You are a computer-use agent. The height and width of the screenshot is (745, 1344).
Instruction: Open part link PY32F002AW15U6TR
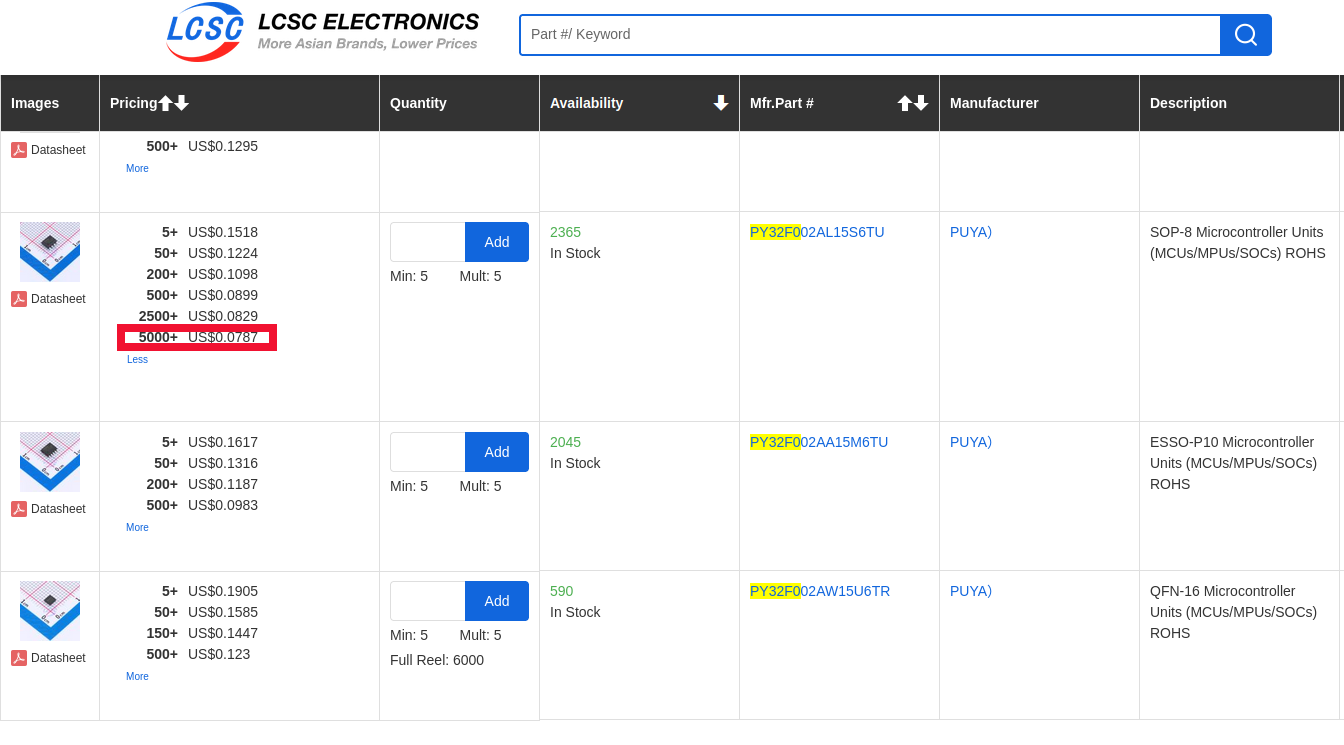[820, 591]
